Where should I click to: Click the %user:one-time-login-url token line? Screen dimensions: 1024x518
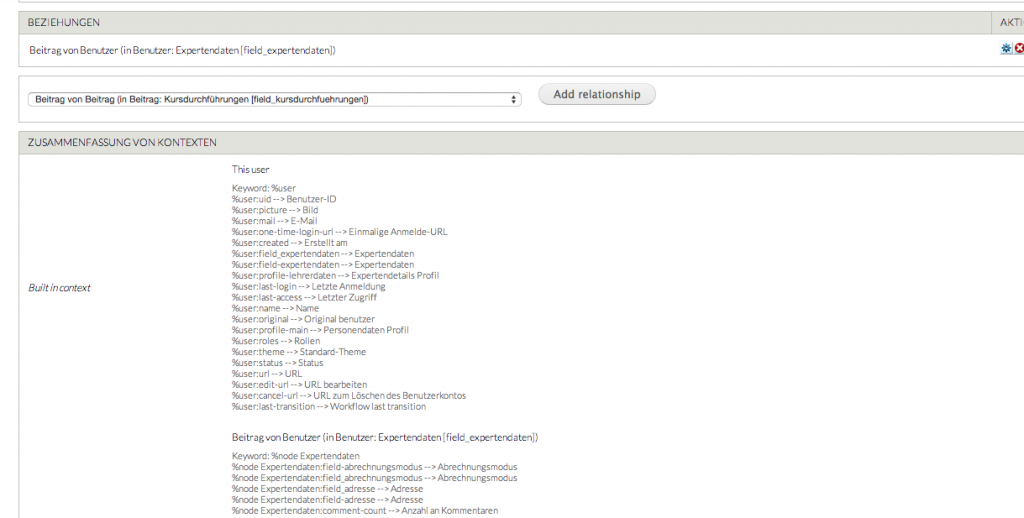[x=339, y=232]
